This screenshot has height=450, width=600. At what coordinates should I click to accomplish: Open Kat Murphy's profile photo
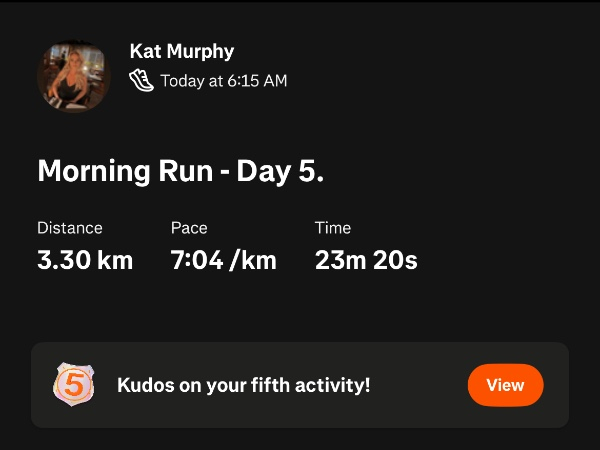pos(72,76)
